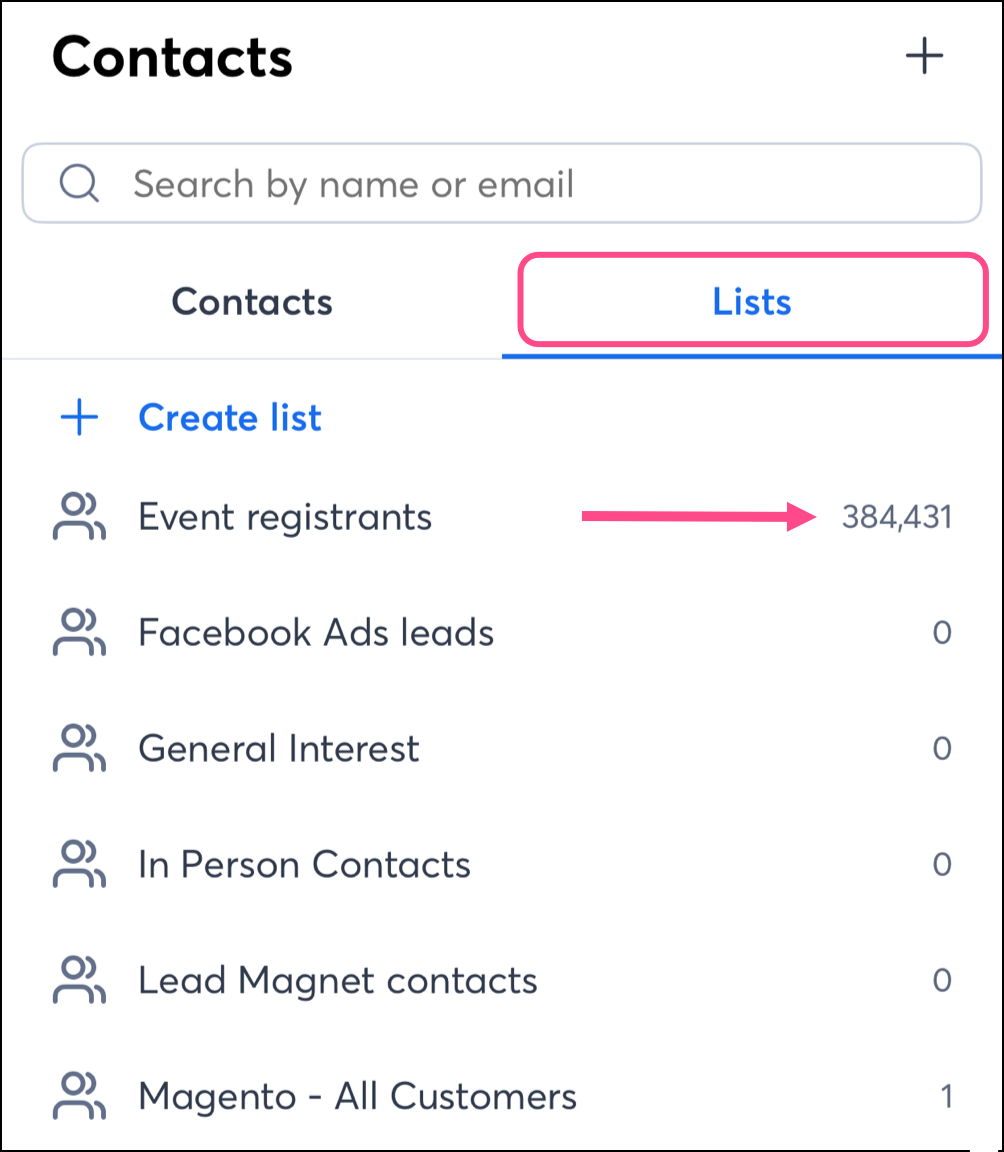Click the Event registrants people icon
The width and height of the screenshot is (1004, 1152).
click(79, 517)
